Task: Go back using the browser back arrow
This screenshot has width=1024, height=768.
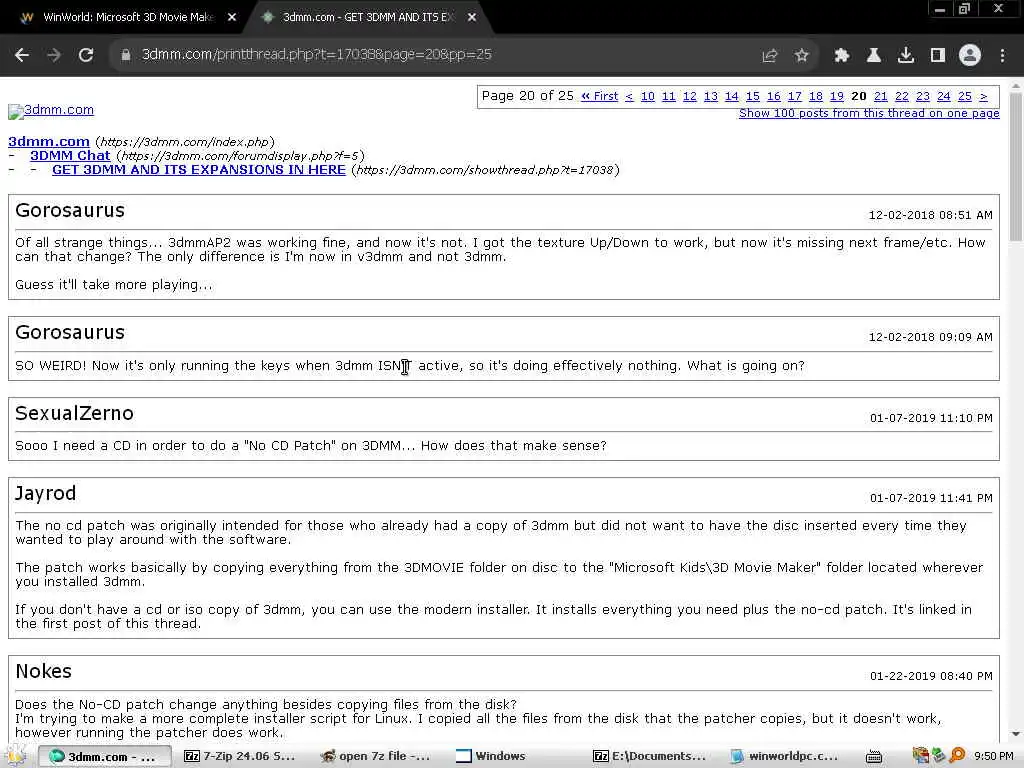Action: point(22,55)
